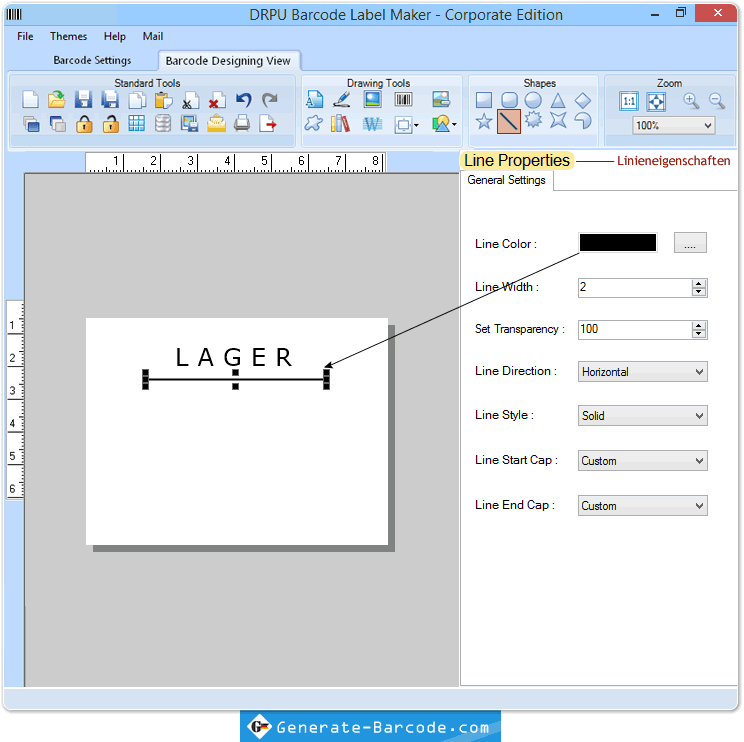Select the Diamond shape
Image resolution: width=744 pixels, height=742 pixels.
click(x=583, y=100)
